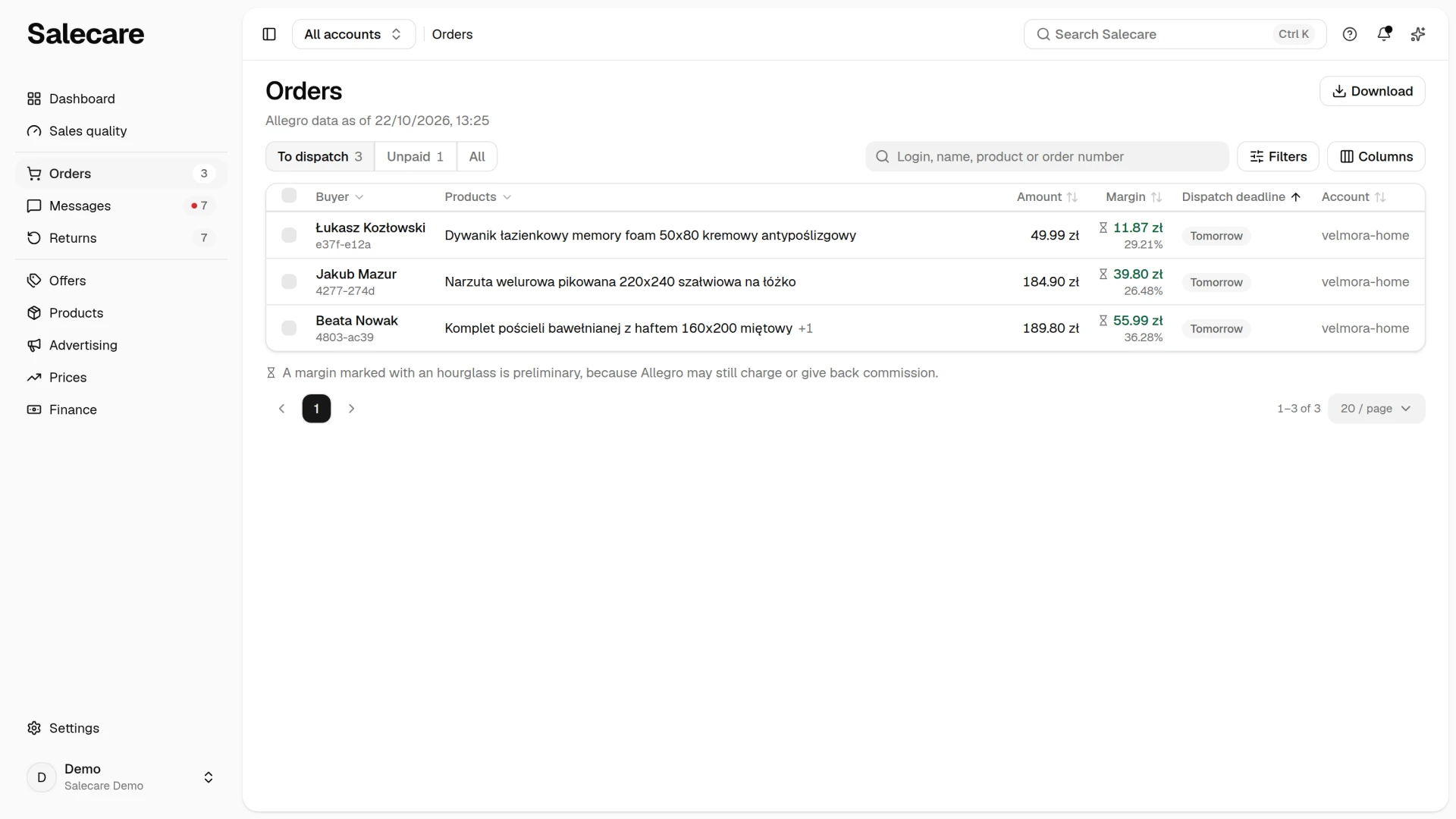The height and width of the screenshot is (819, 1456).
Task: Select all orders header checkbox
Action: [x=289, y=196]
